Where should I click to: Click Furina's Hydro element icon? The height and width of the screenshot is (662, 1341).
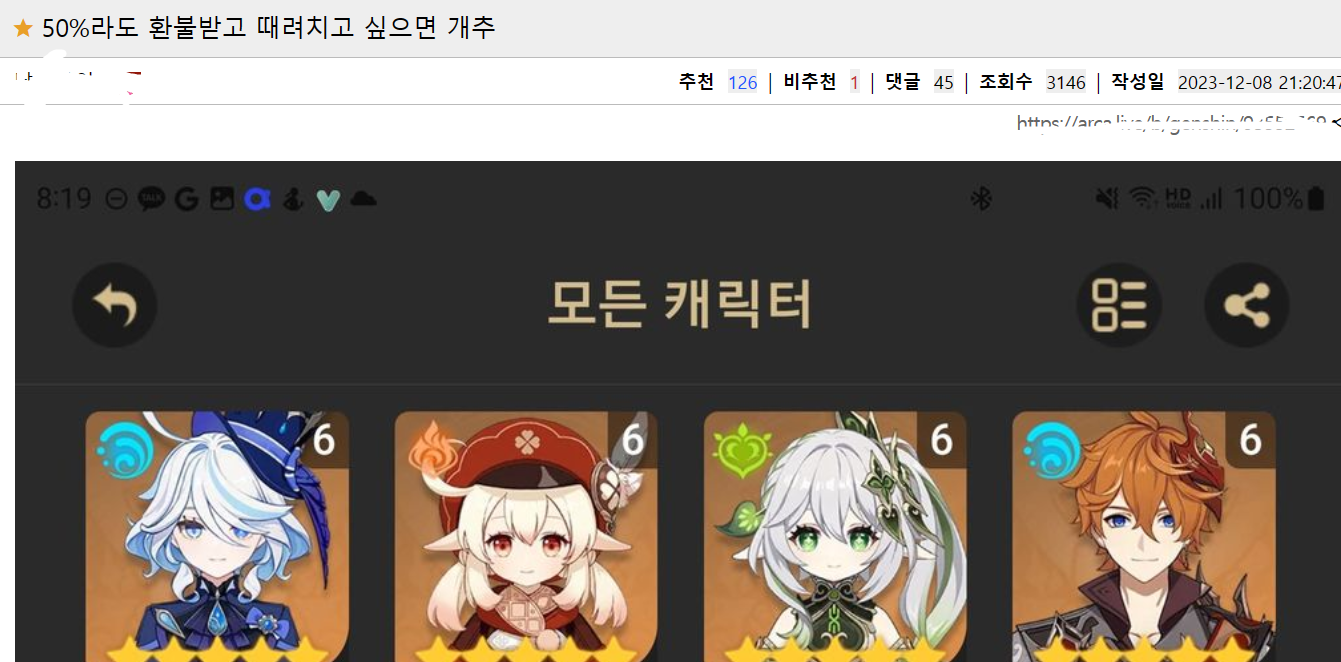(123, 452)
